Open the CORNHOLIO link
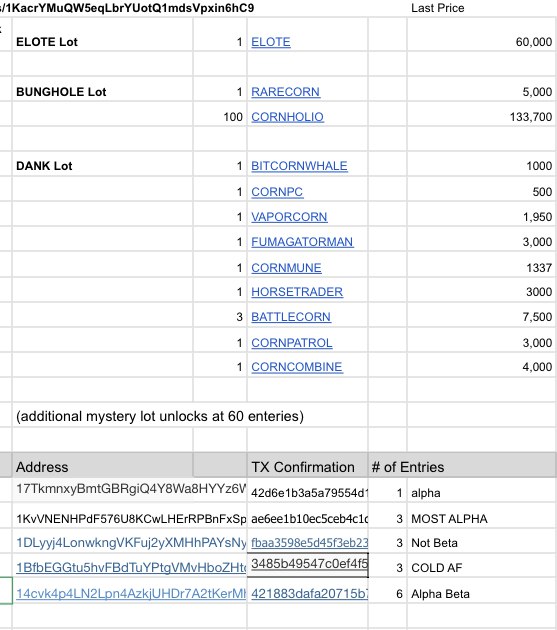Viewport: 557px width, 630px height. click(287, 117)
